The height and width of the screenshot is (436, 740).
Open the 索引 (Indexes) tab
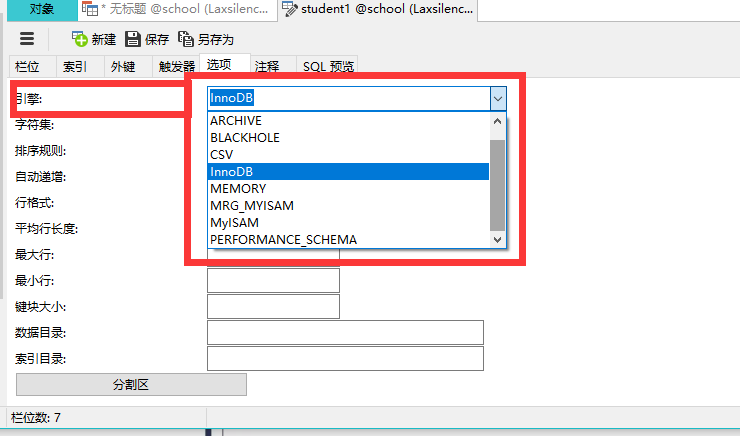point(75,67)
